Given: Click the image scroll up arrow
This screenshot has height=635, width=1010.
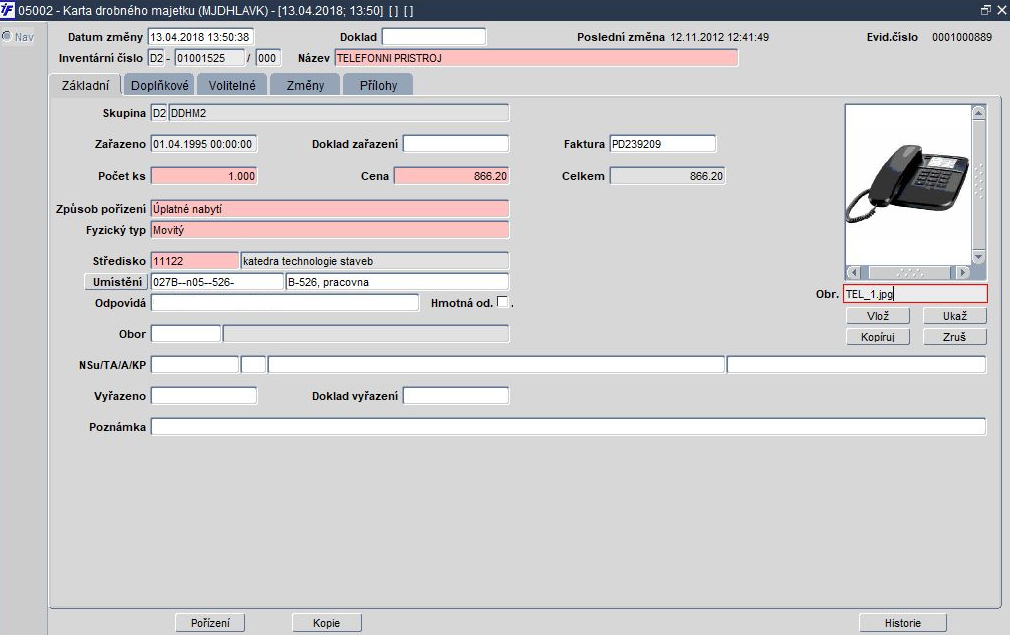Looking at the screenshot, I should (x=978, y=113).
